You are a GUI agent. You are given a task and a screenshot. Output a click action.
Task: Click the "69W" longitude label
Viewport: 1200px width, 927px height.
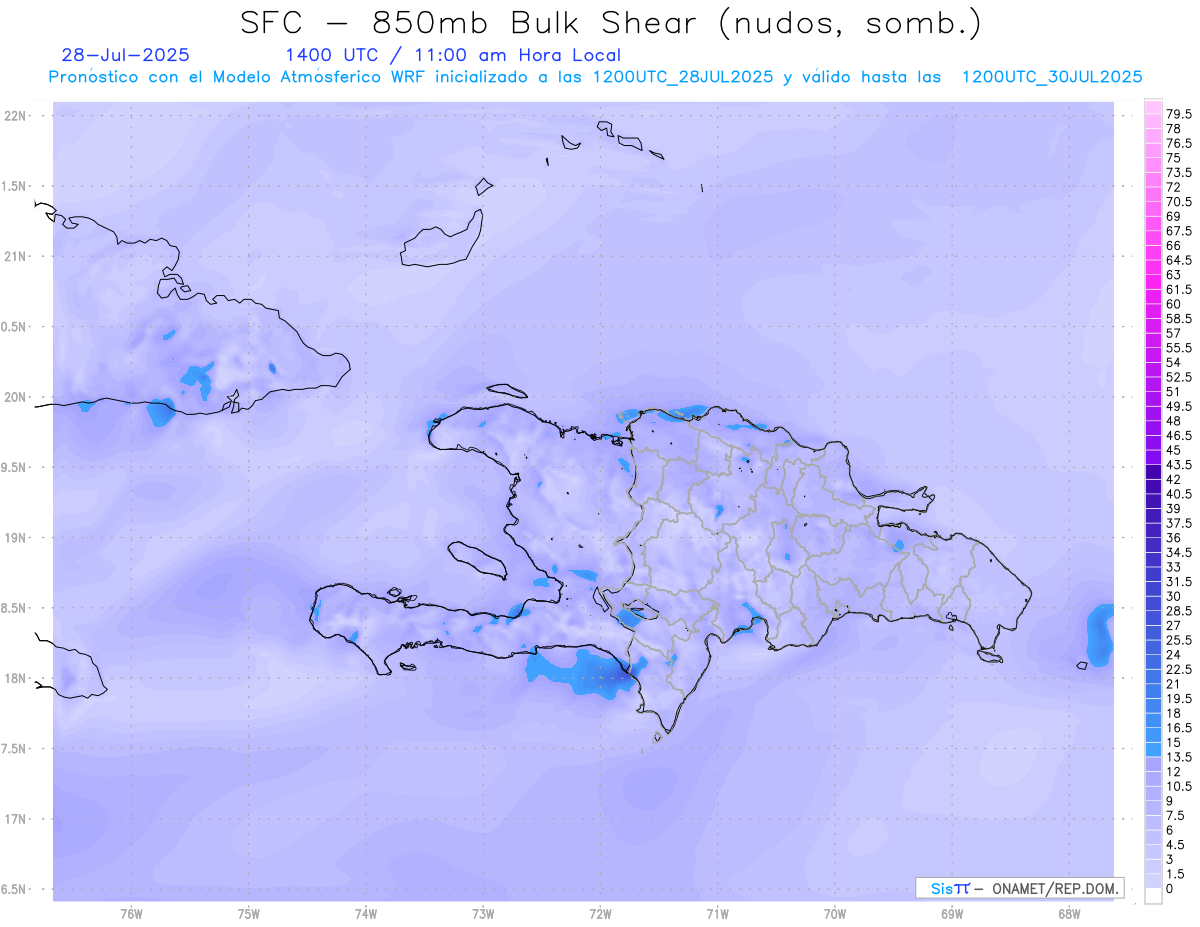(x=952, y=914)
